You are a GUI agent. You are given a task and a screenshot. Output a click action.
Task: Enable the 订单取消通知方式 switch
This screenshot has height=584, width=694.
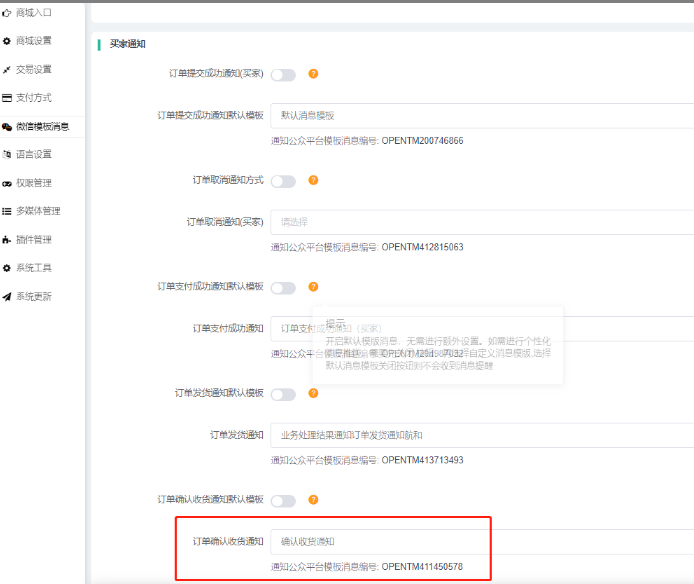pyautogui.click(x=283, y=181)
